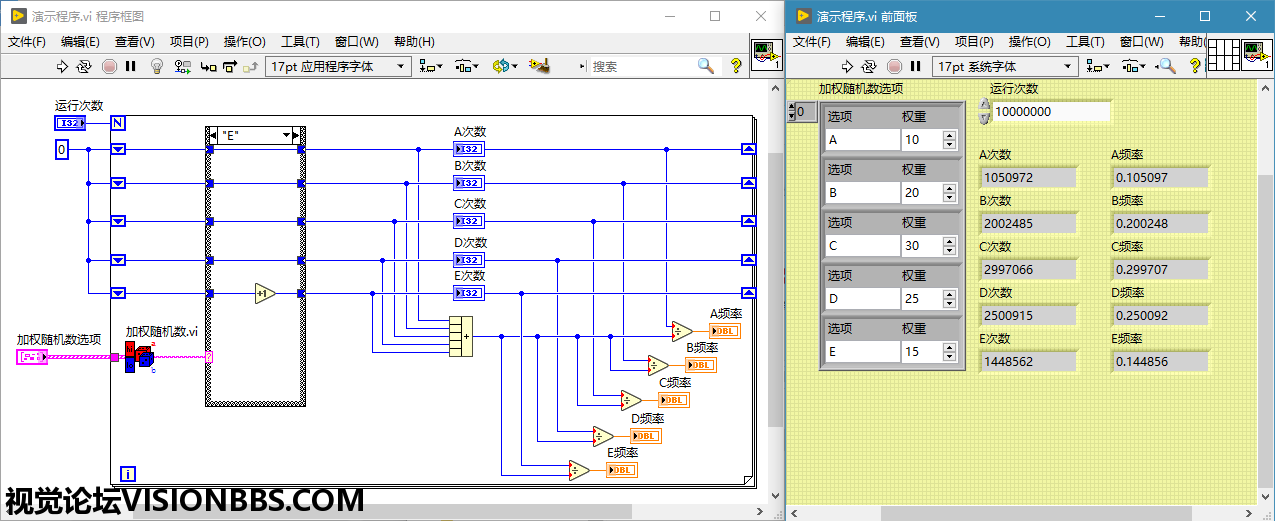Click the 运行次数 numeric increment stepper

coord(984,105)
